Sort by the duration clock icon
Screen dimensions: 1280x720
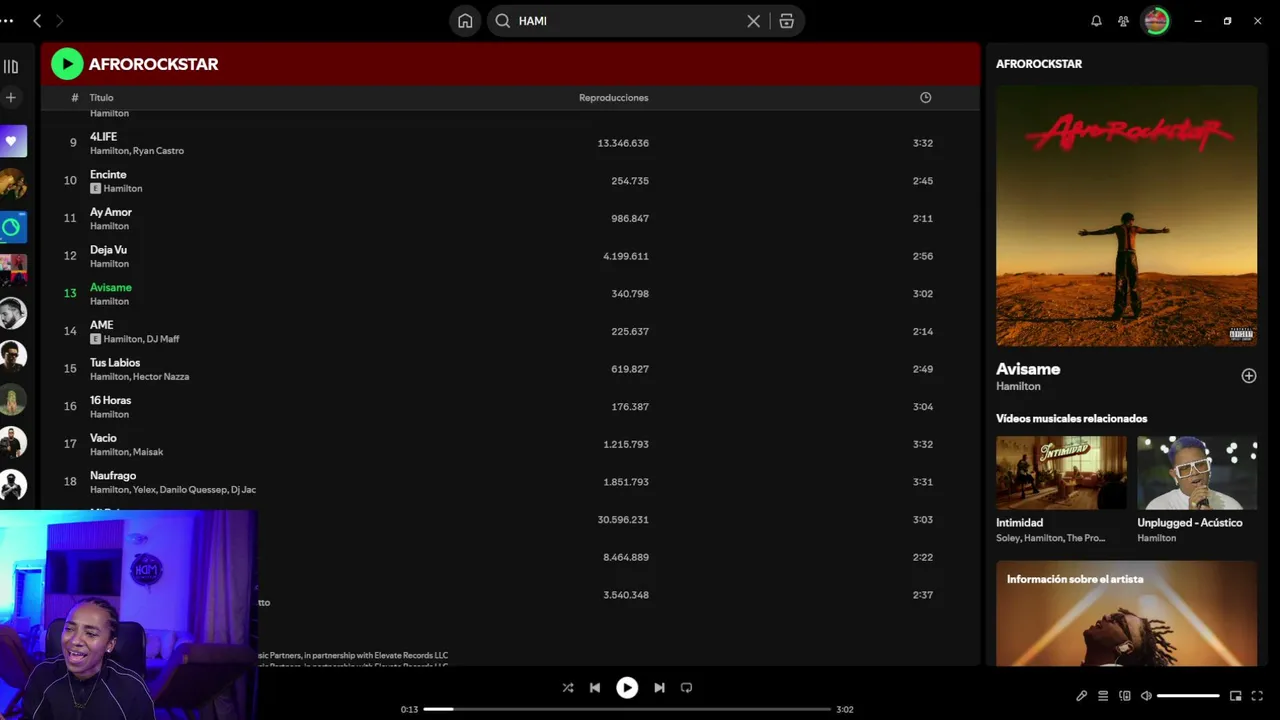(x=926, y=98)
